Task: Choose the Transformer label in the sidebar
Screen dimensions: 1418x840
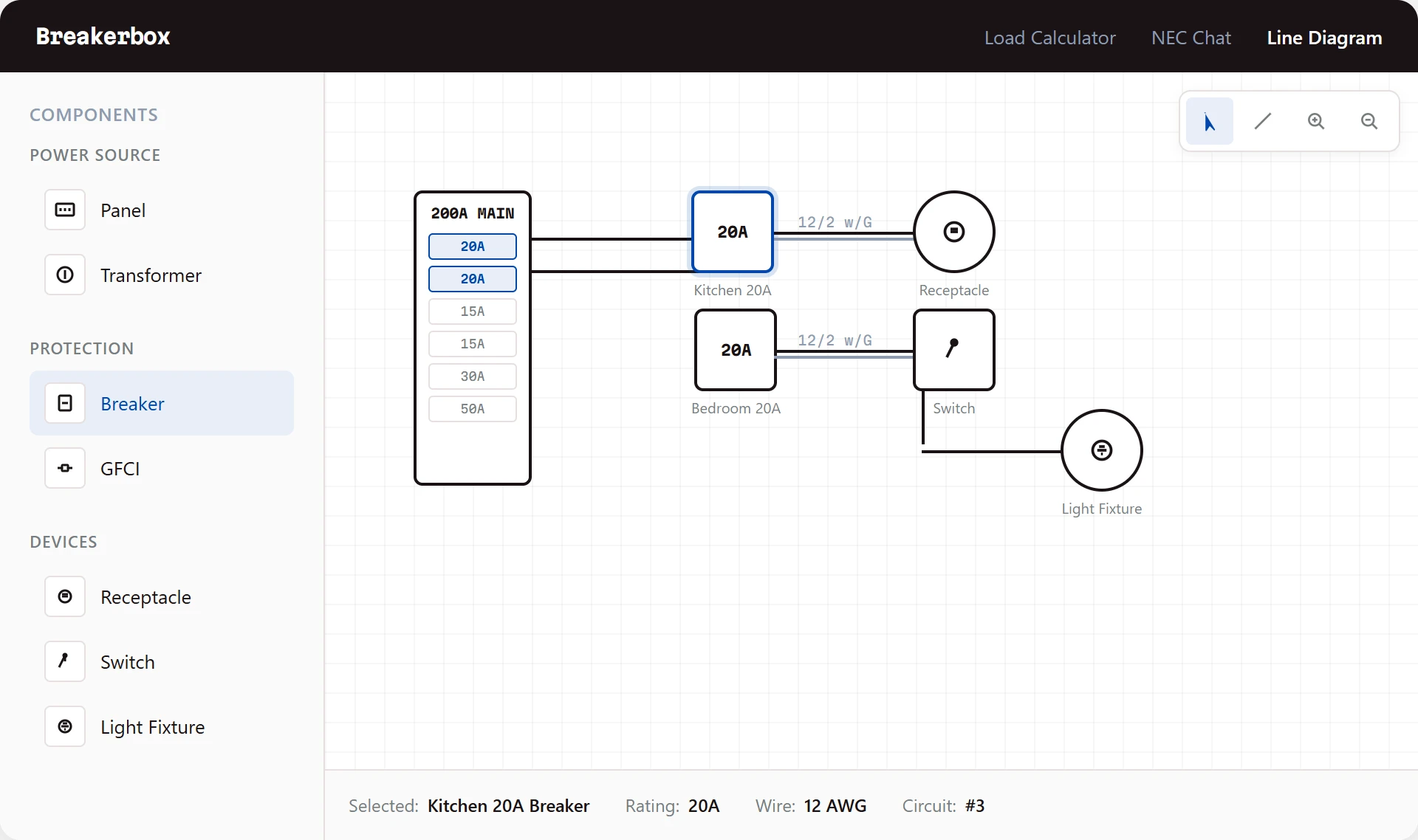Action: pos(151,275)
